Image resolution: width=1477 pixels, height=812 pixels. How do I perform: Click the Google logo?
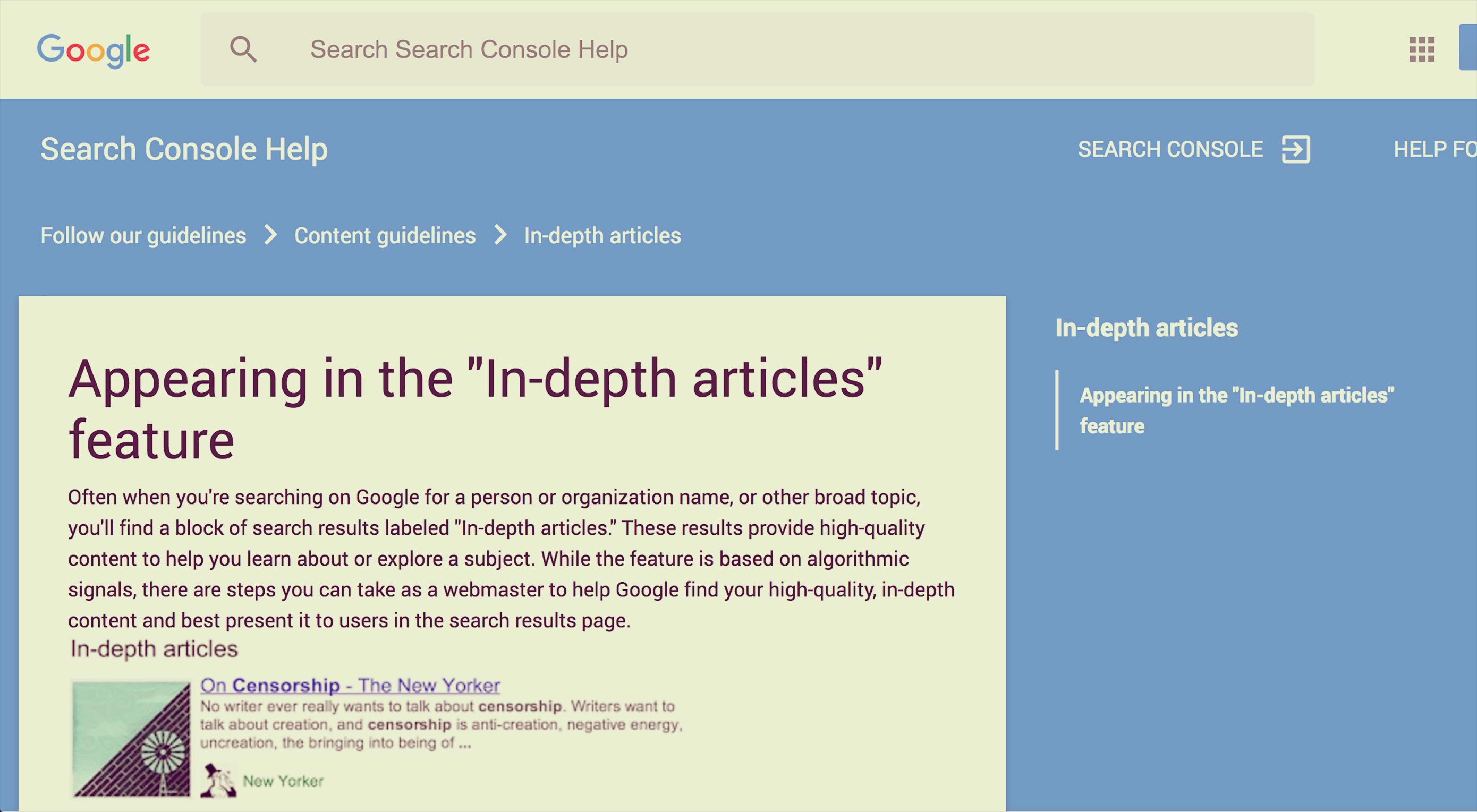click(94, 50)
